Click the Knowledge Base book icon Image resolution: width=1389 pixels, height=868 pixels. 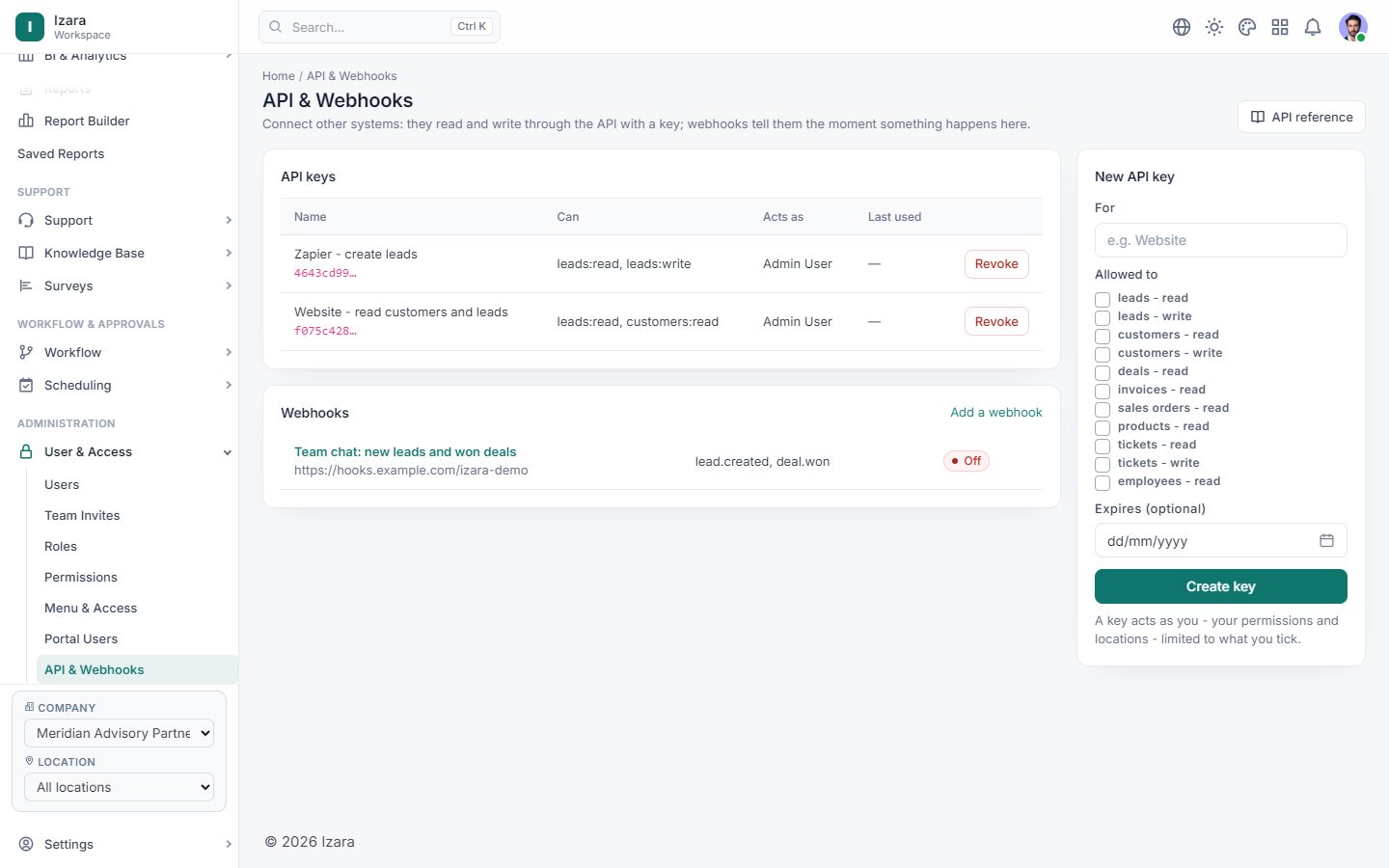coord(26,253)
